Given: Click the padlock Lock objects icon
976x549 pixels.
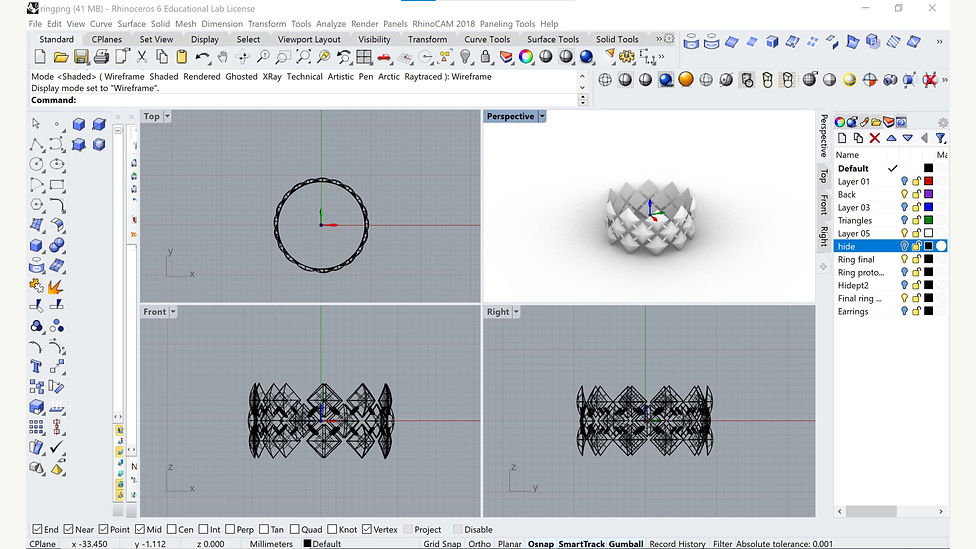Looking at the screenshot, I should point(486,57).
